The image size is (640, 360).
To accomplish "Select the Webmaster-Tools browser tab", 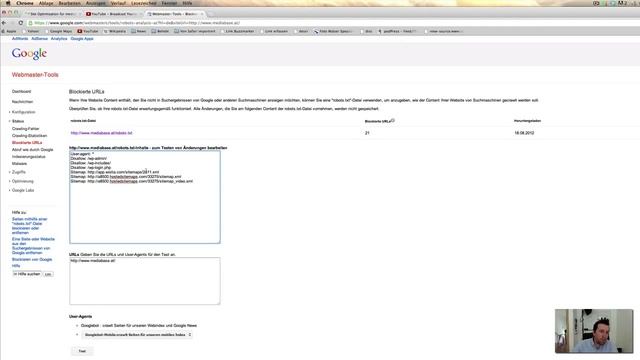I will (175, 14).
